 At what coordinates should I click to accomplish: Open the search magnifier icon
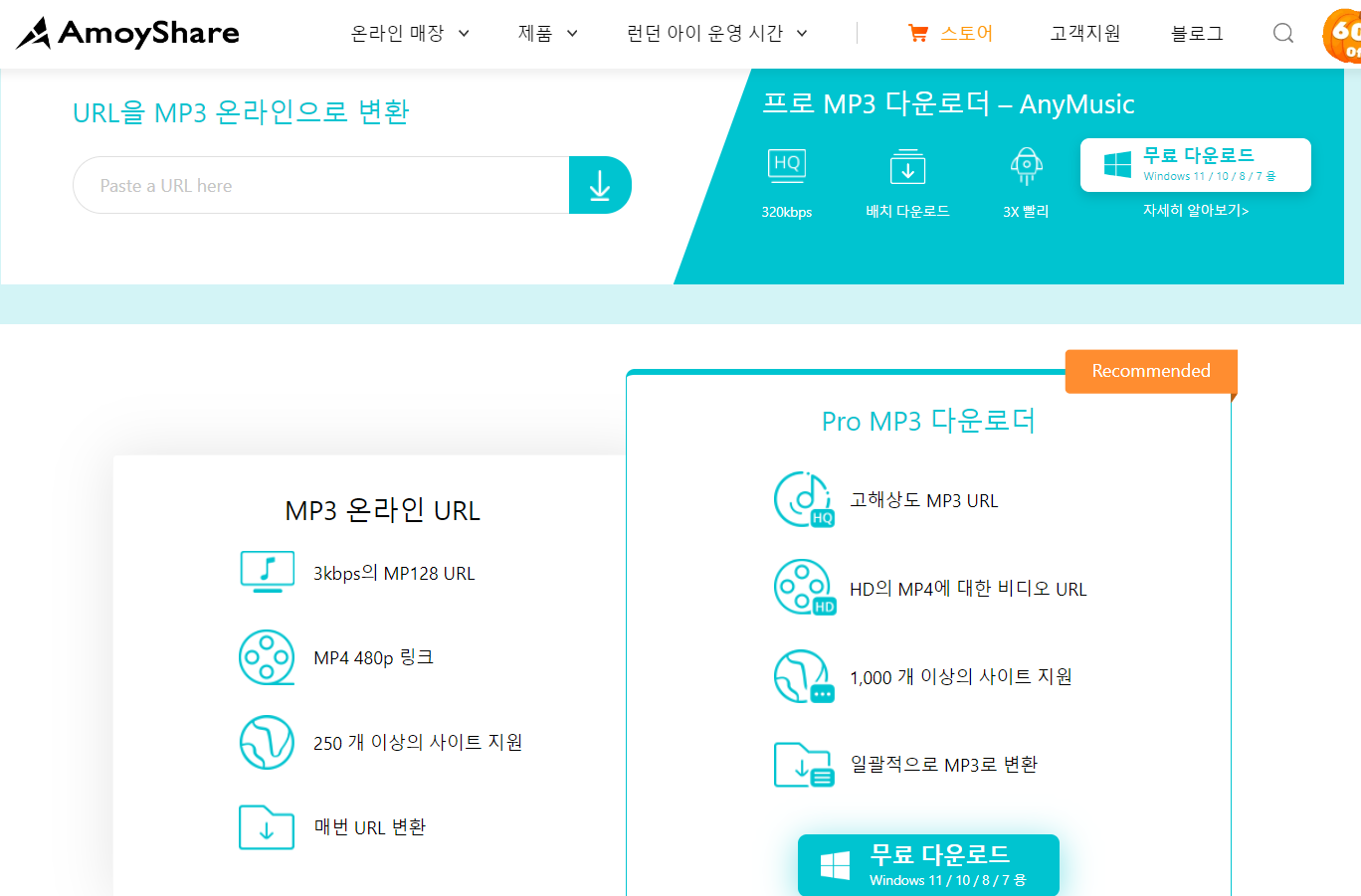pos(1282,33)
